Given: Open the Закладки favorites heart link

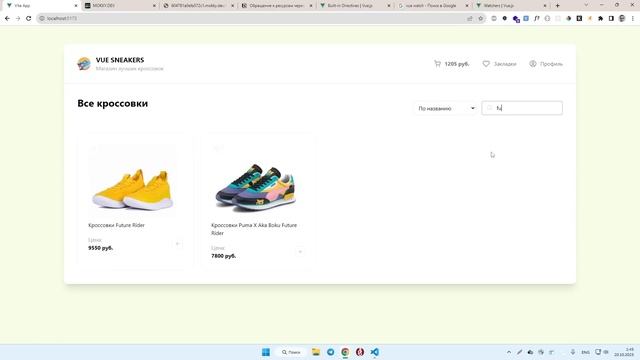Looking at the screenshot, I should [x=499, y=64].
